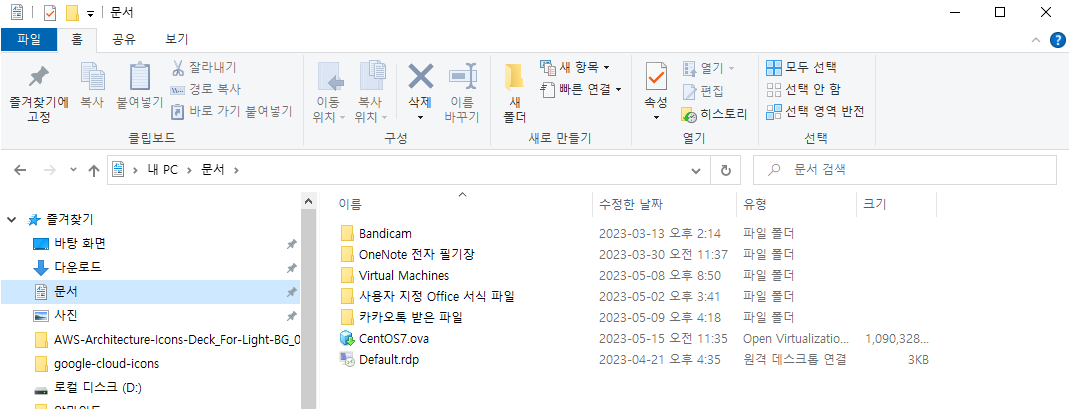This screenshot has height=409, width=1070.
Task: Click the 붙여넣기 paste icon
Action: pyautogui.click(x=139, y=85)
